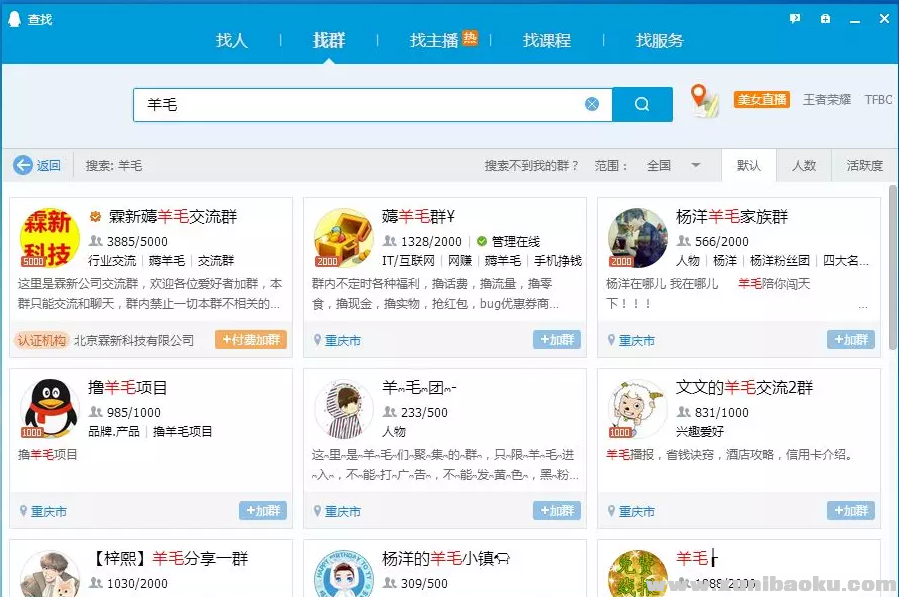The image size is (899, 597).
Task: Sort results by 人数
Action: coord(804,165)
